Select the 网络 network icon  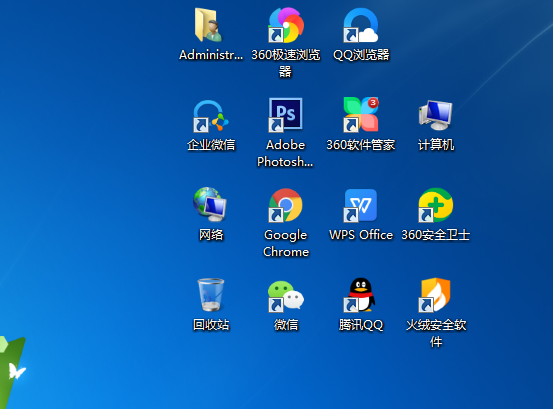click(x=210, y=204)
